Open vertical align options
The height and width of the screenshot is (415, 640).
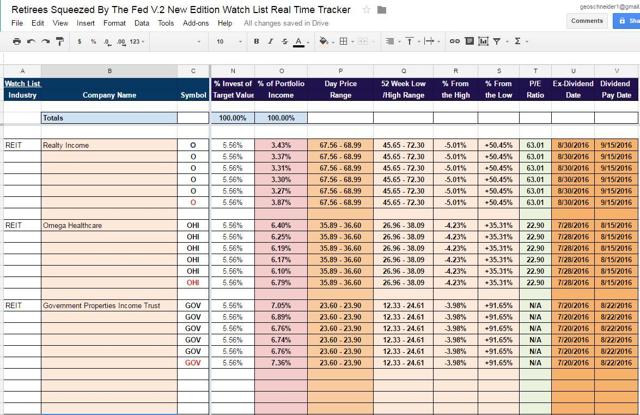pyautogui.click(x=412, y=41)
